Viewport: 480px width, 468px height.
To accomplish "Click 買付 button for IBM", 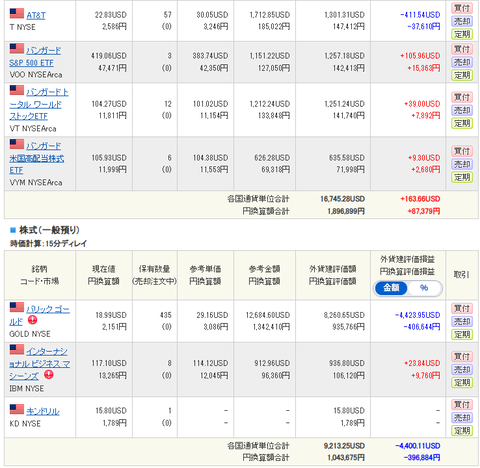I will [x=462, y=357].
